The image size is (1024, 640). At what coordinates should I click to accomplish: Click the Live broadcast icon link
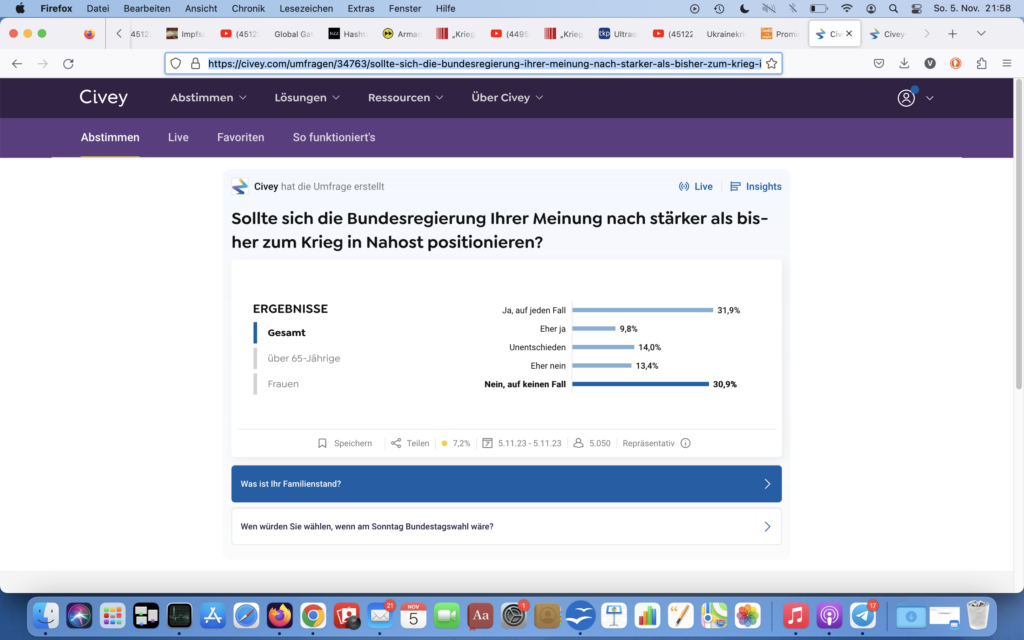click(x=696, y=186)
